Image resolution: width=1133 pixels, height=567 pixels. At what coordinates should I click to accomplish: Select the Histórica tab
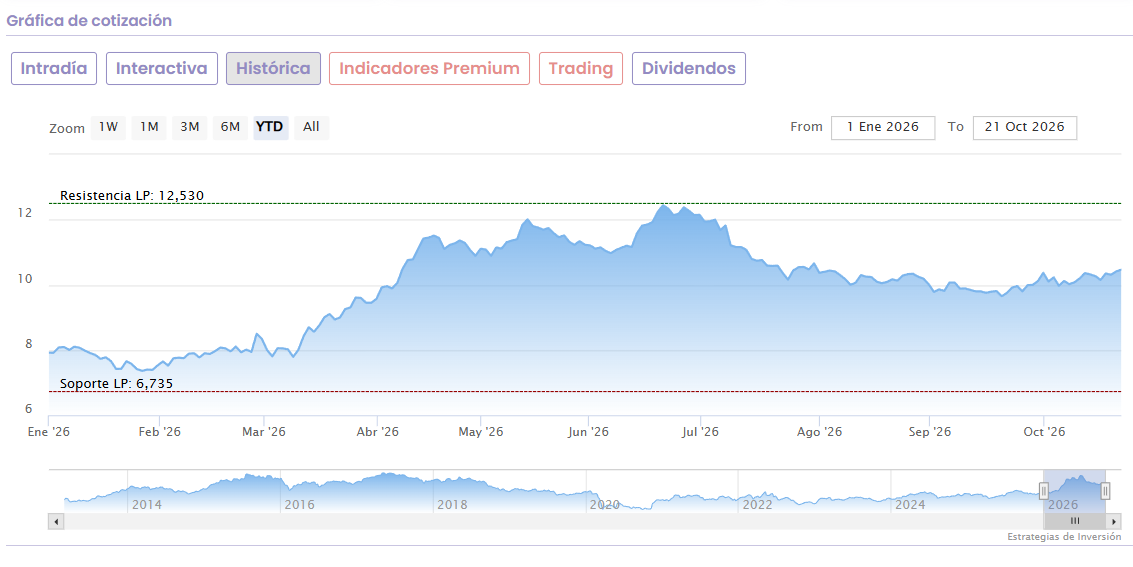[x=273, y=69]
